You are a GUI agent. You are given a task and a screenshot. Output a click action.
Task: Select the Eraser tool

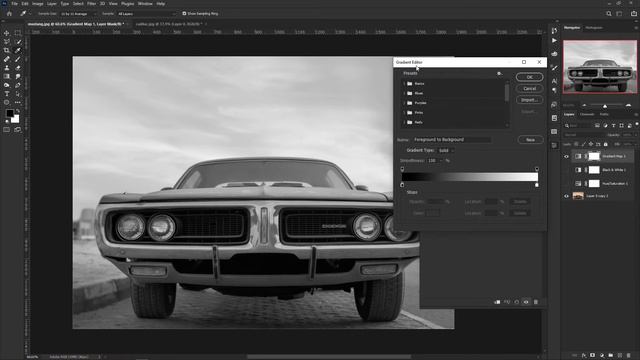18,68
